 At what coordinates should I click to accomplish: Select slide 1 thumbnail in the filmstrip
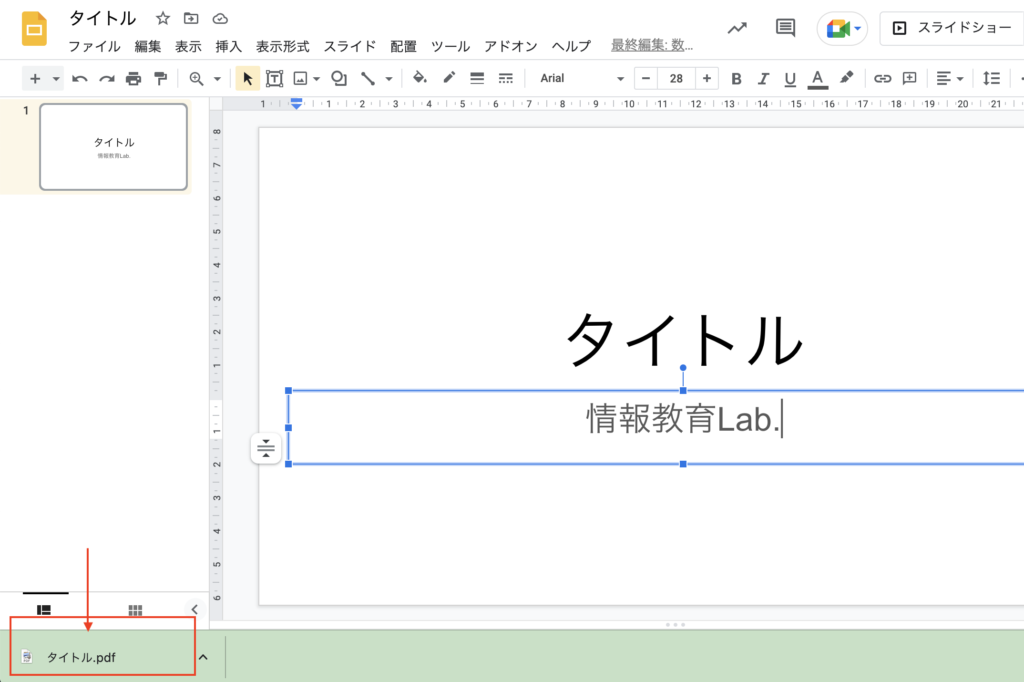tap(114, 147)
